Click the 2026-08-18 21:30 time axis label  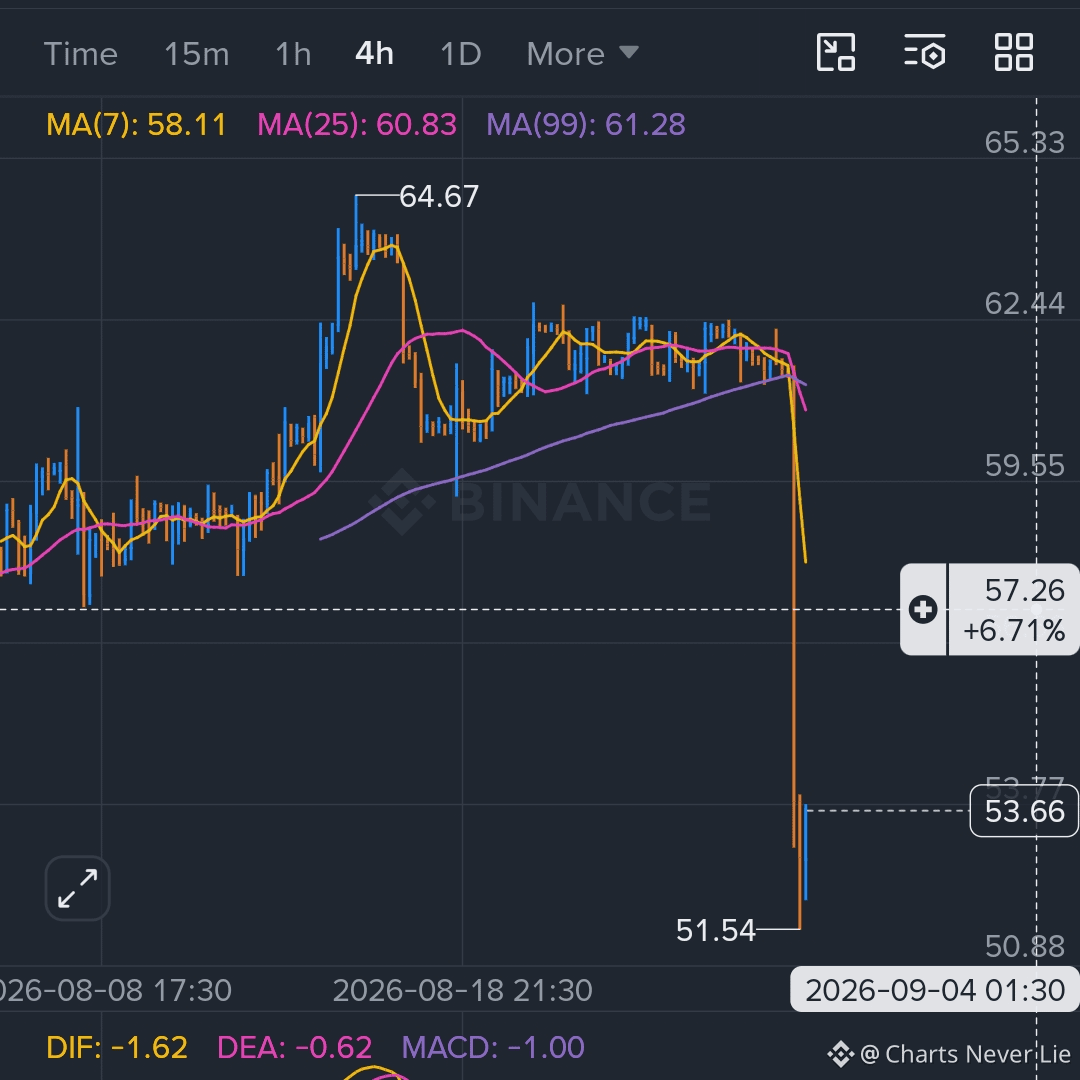coord(462,991)
